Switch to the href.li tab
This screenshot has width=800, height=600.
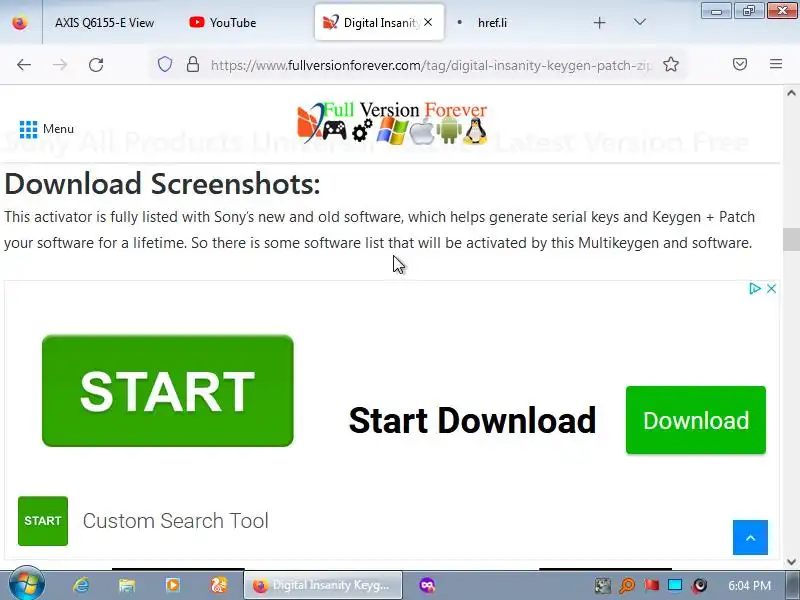pos(492,22)
